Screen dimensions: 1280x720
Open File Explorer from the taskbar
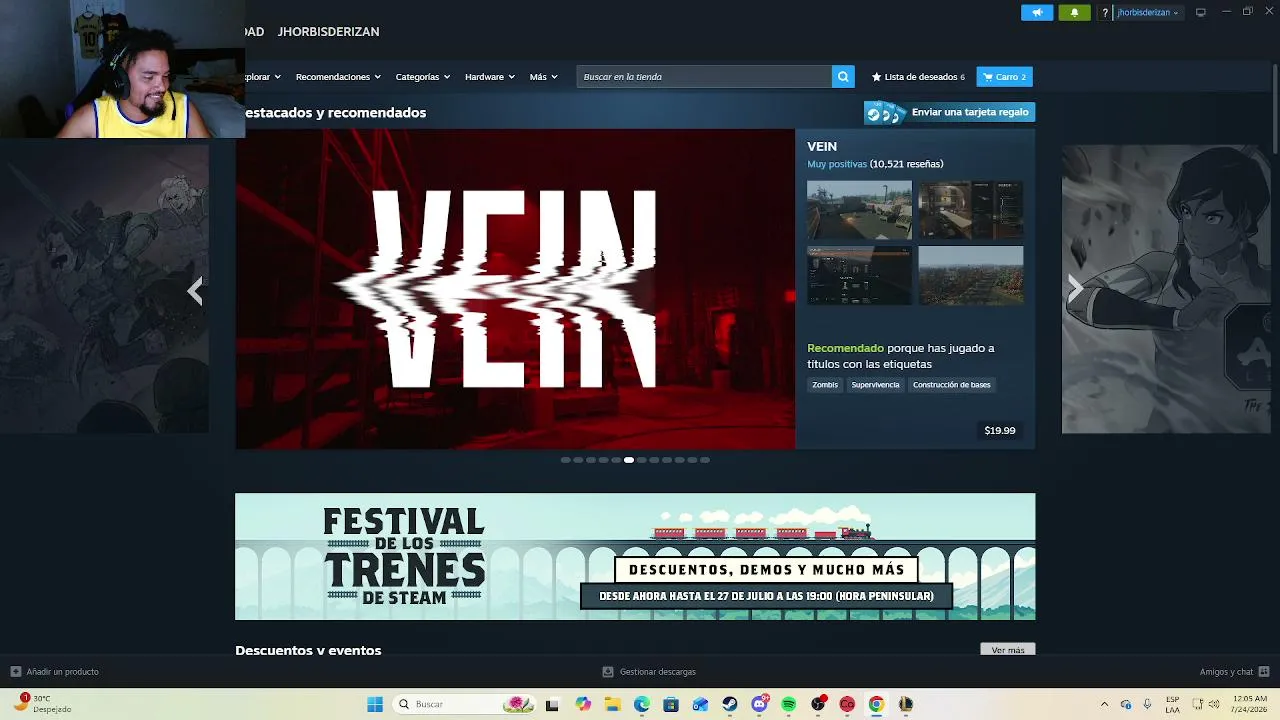[x=612, y=704]
